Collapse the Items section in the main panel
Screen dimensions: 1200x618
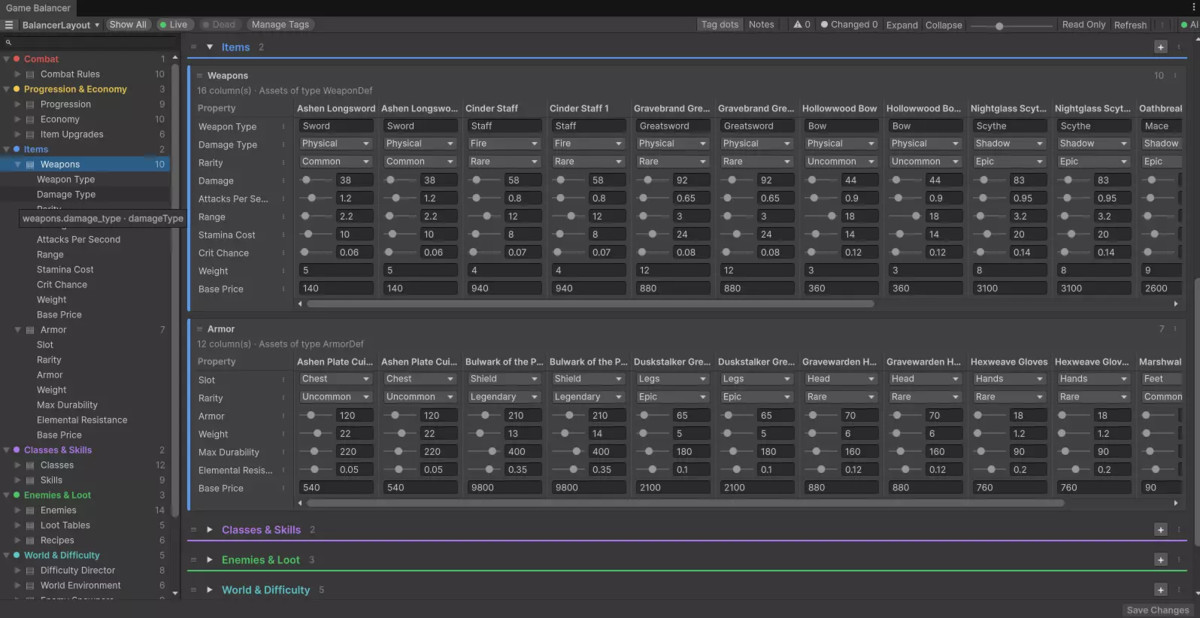coord(210,47)
